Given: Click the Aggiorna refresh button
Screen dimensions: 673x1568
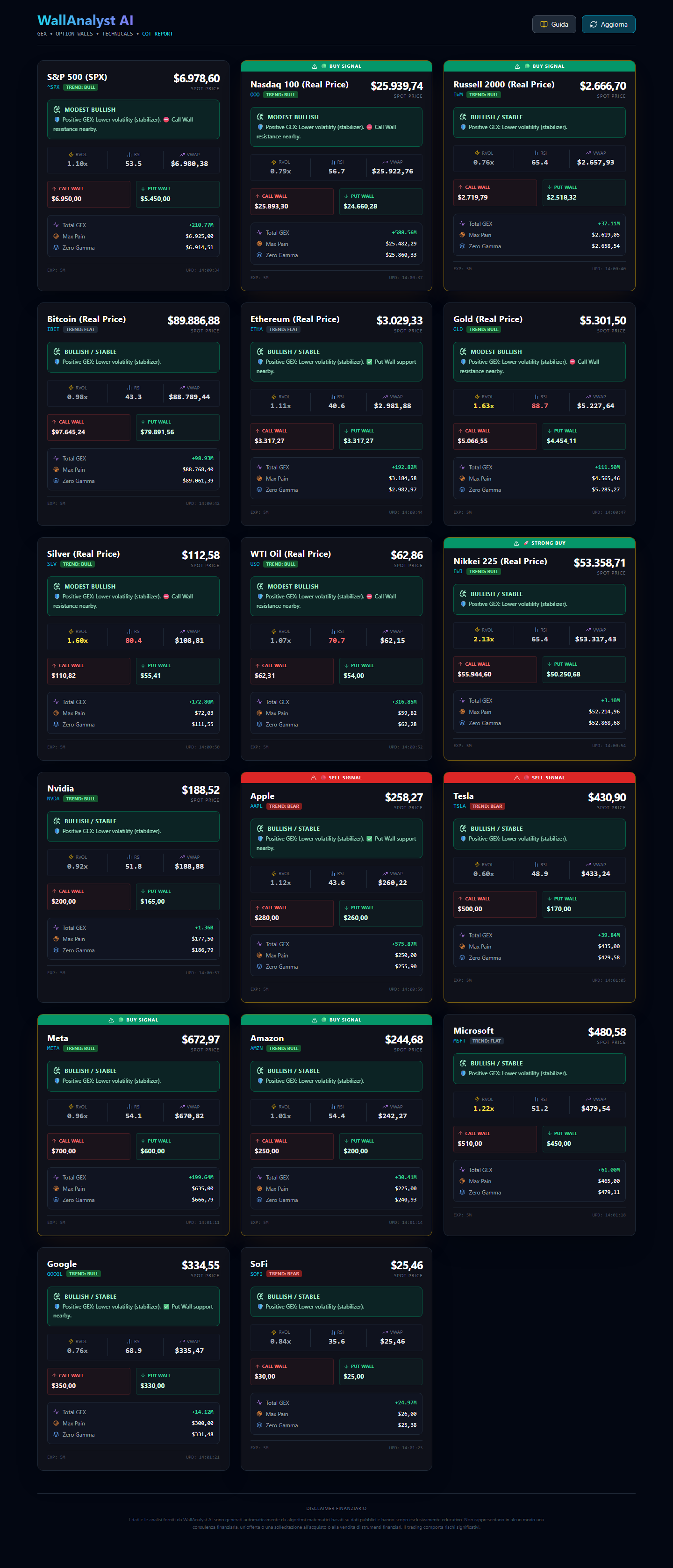Looking at the screenshot, I should click(608, 24).
